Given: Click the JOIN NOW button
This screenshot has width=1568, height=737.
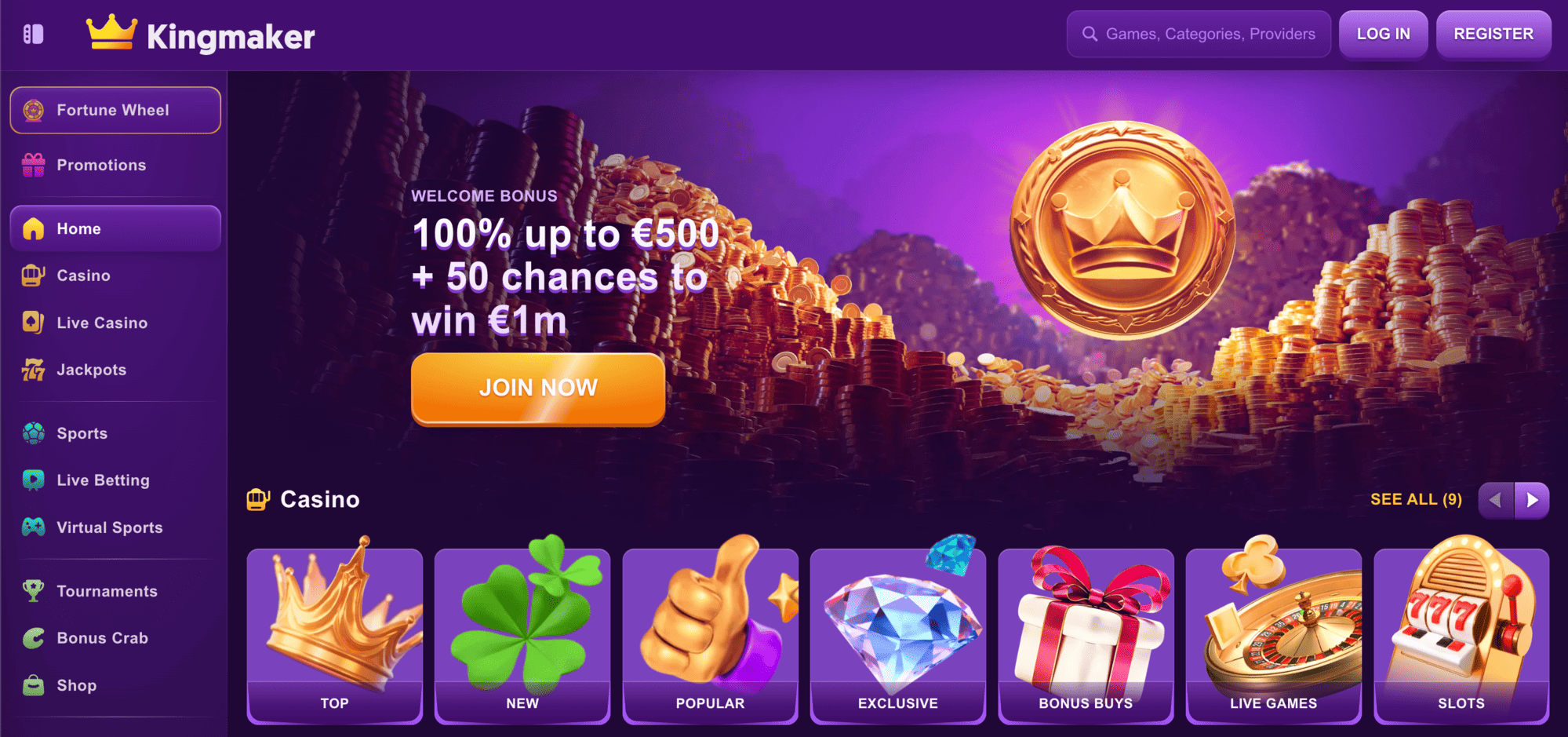Looking at the screenshot, I should click(x=538, y=389).
